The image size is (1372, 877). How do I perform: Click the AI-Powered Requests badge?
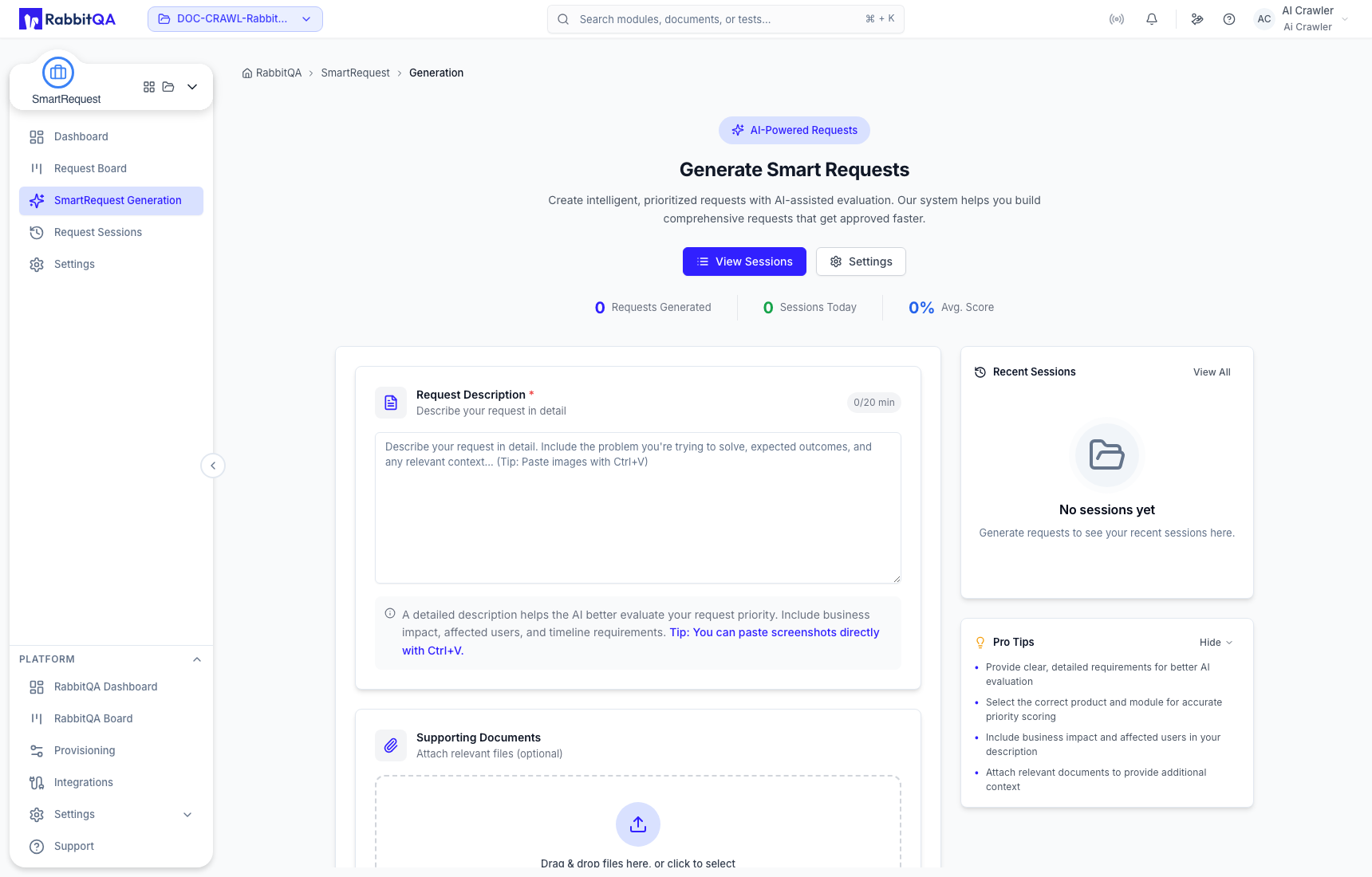(794, 131)
